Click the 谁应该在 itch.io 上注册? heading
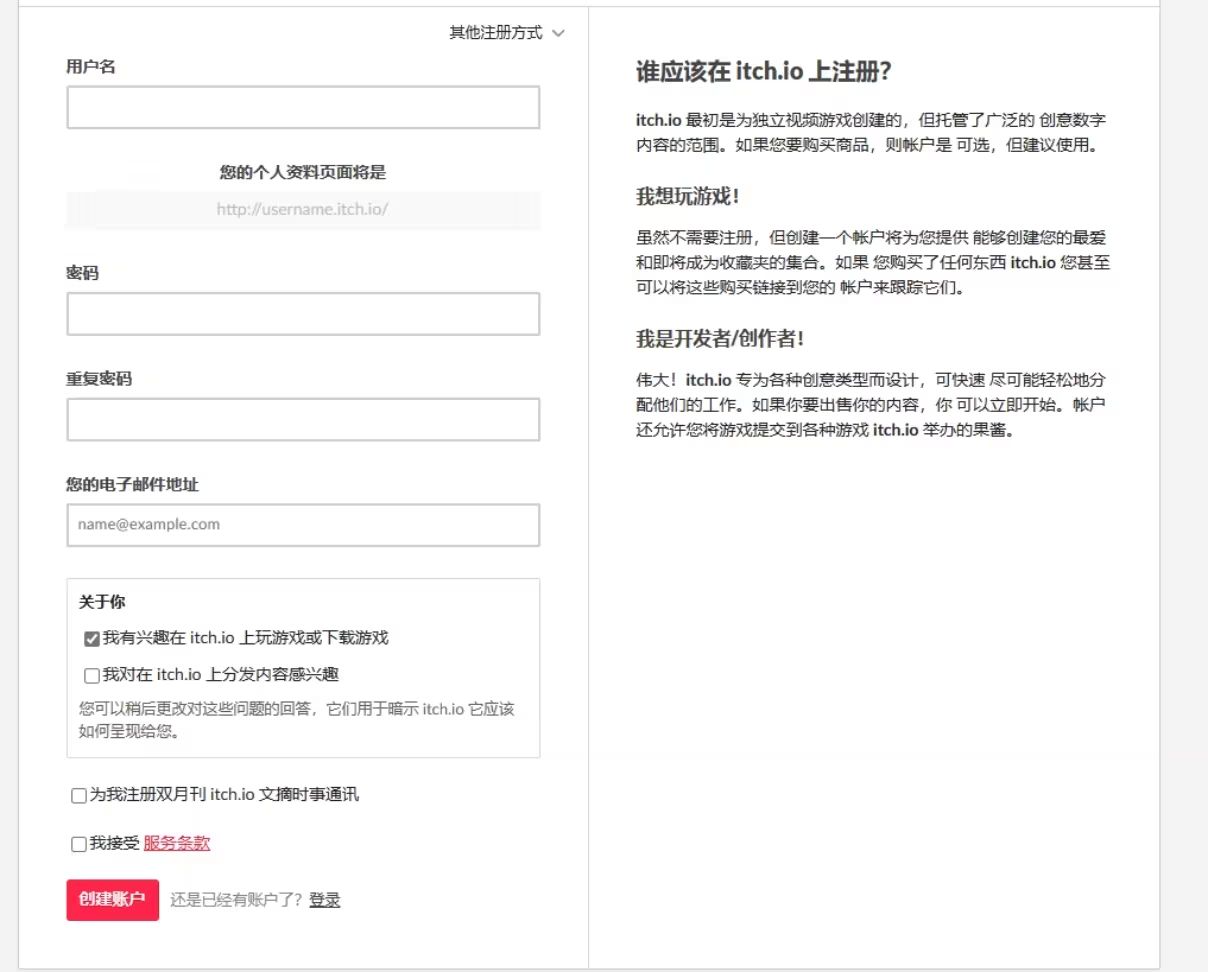This screenshot has height=972, width=1208. 763,72
